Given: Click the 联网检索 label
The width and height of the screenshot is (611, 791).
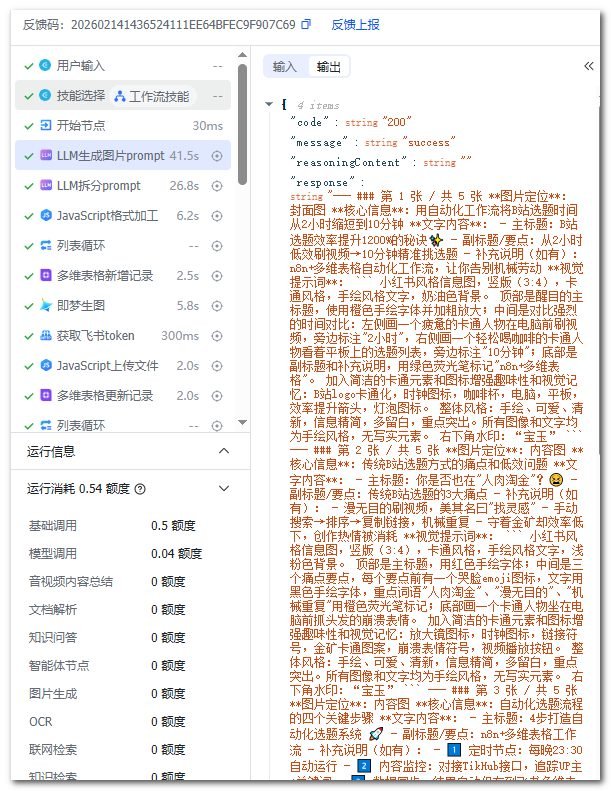Looking at the screenshot, I should tap(53, 750).
